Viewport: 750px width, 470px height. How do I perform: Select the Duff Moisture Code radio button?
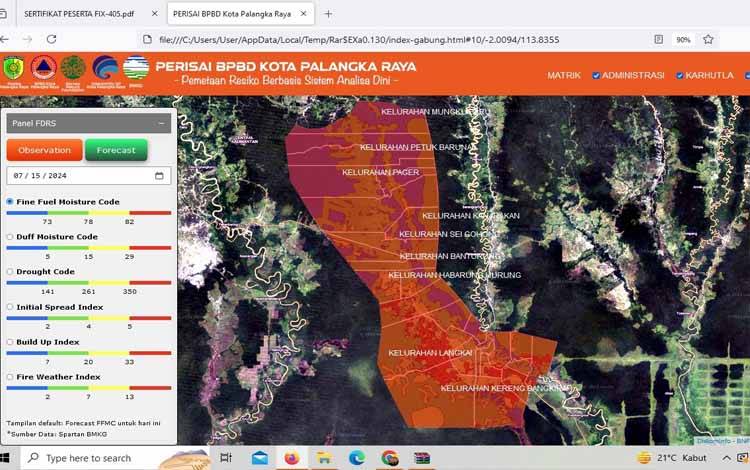(x=10, y=237)
